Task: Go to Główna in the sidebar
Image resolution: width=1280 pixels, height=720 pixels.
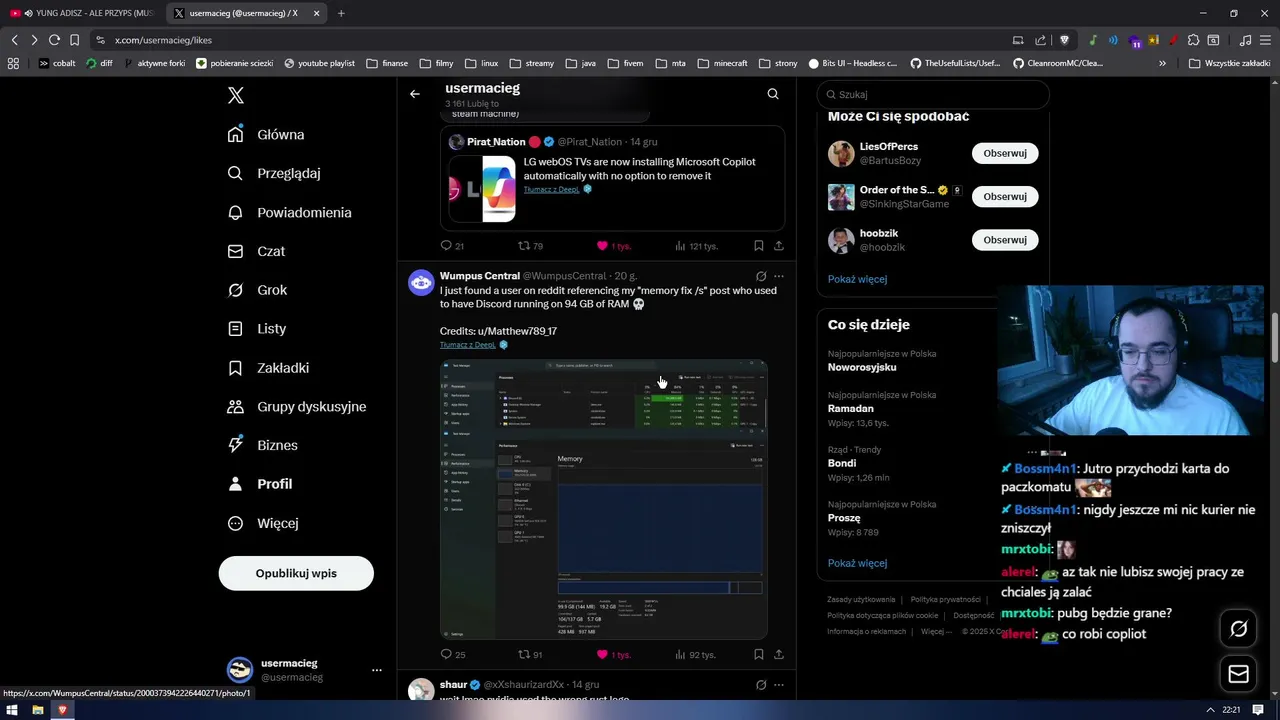Action: (267, 134)
